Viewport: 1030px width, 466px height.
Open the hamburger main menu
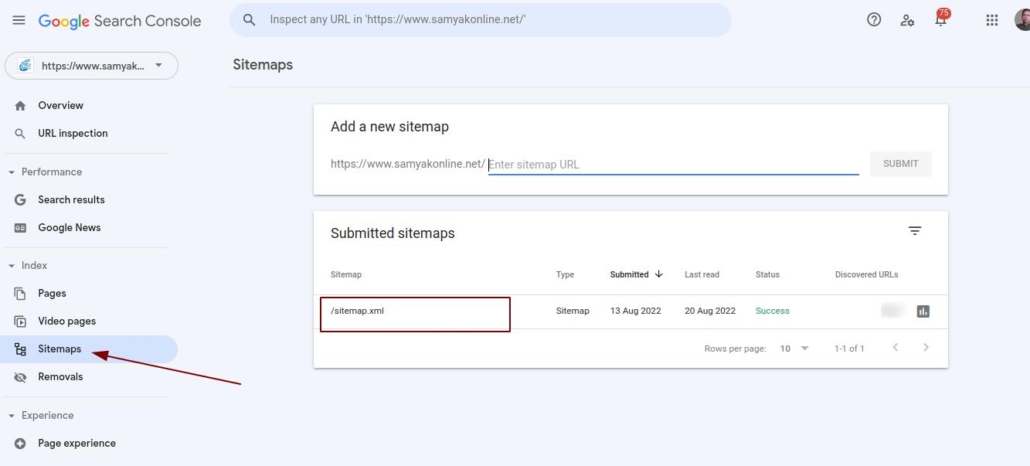[x=19, y=20]
